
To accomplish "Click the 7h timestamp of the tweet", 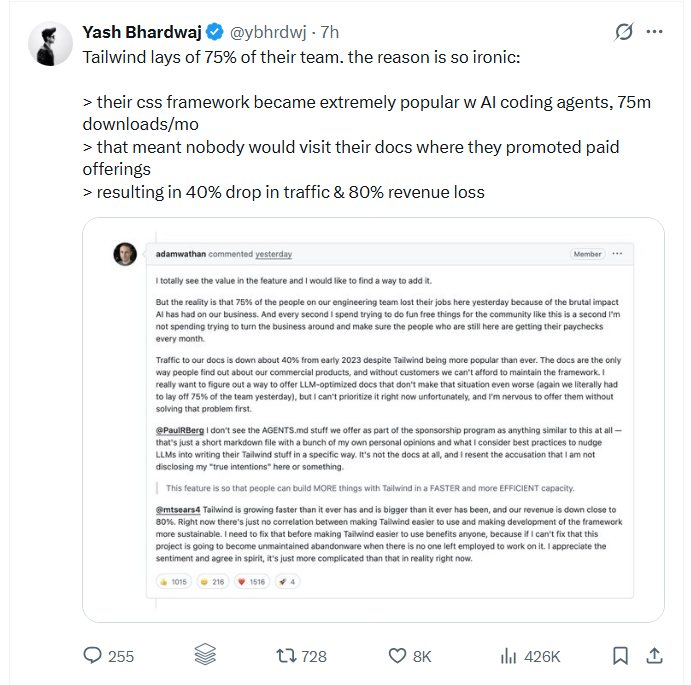I will 329,32.
